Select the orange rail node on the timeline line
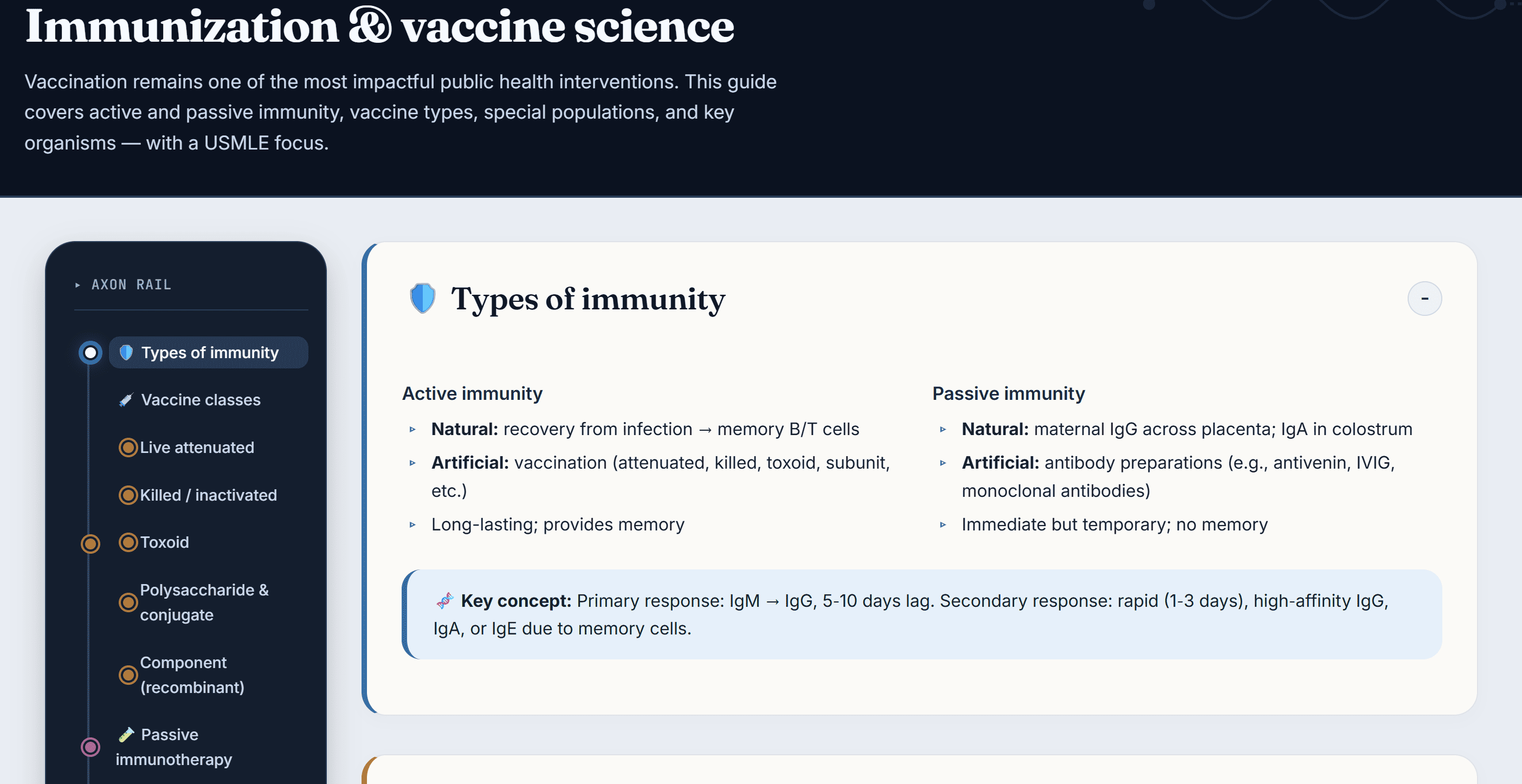This screenshot has width=1522, height=784. click(91, 543)
